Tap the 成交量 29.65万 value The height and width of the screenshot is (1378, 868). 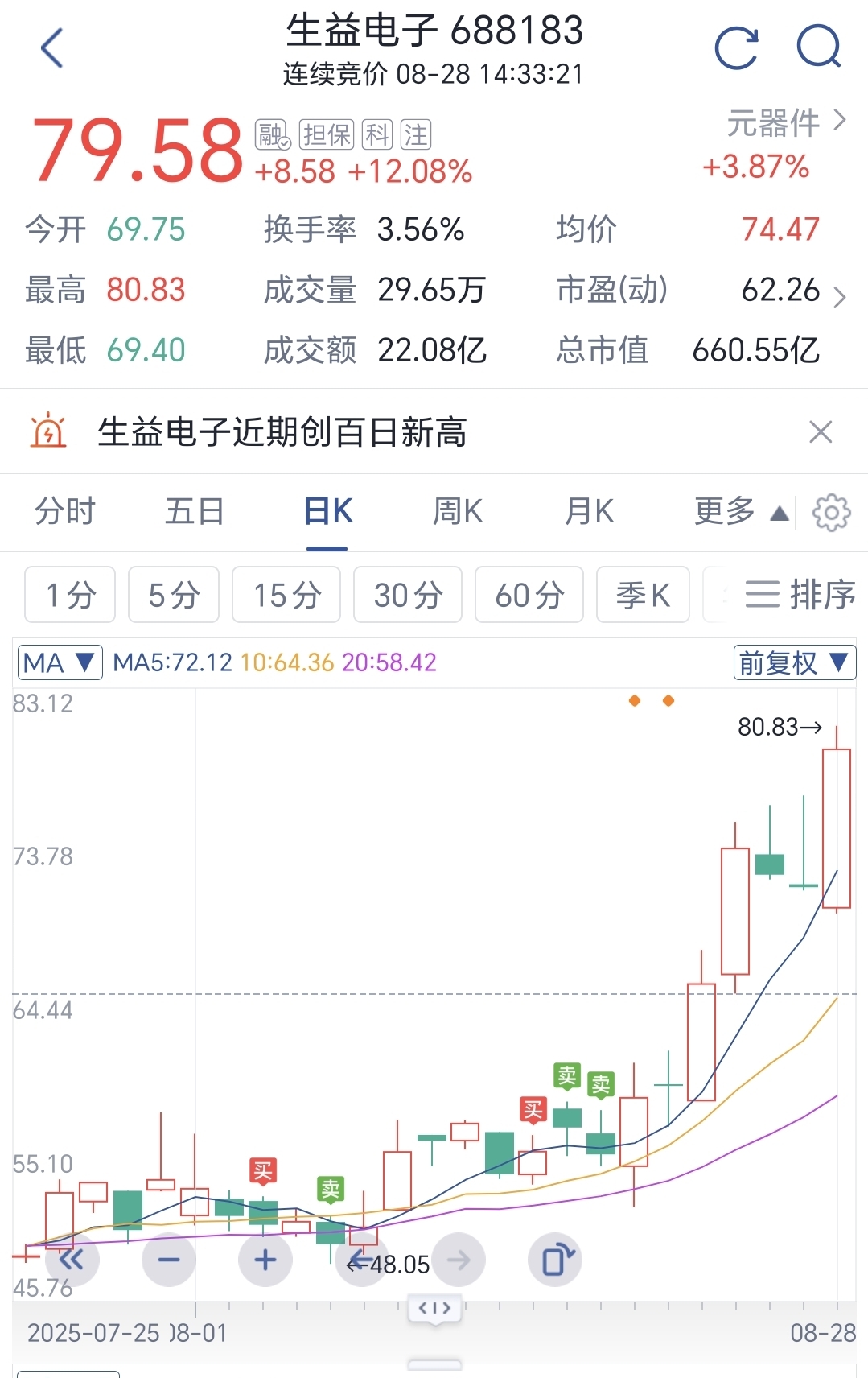(x=432, y=290)
